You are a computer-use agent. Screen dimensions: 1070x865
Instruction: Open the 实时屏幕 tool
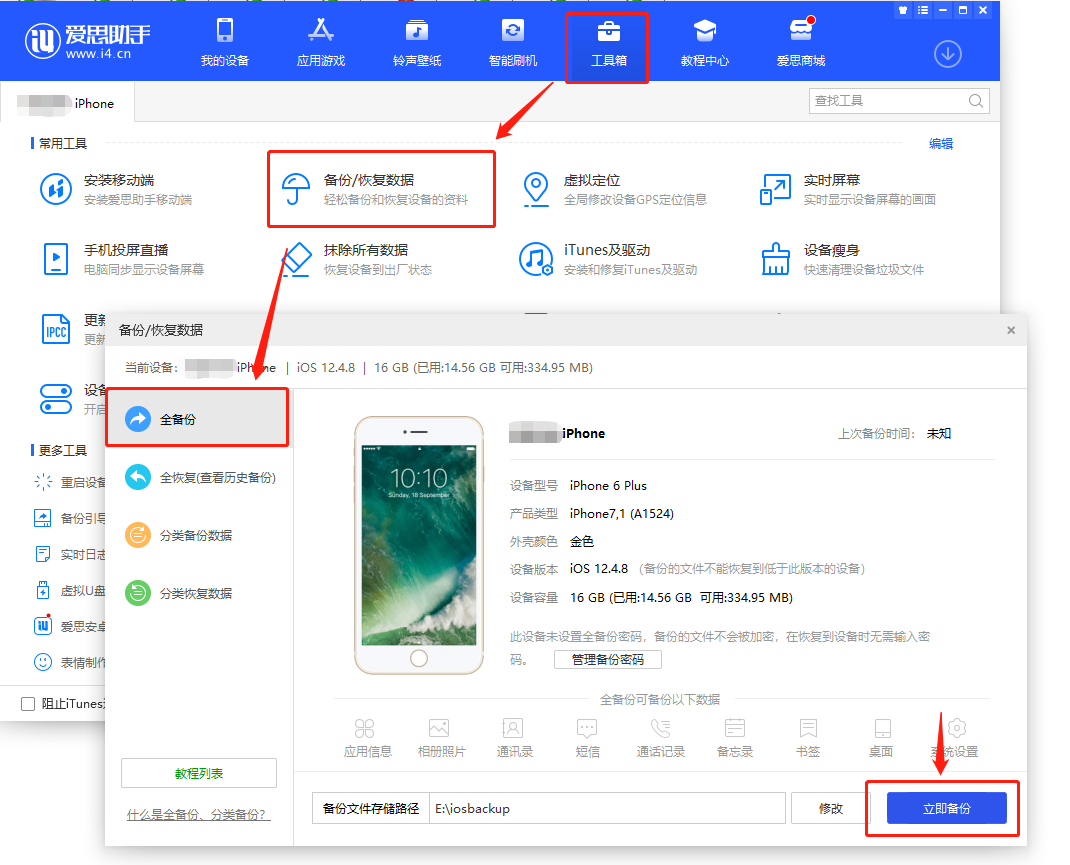tap(848, 189)
